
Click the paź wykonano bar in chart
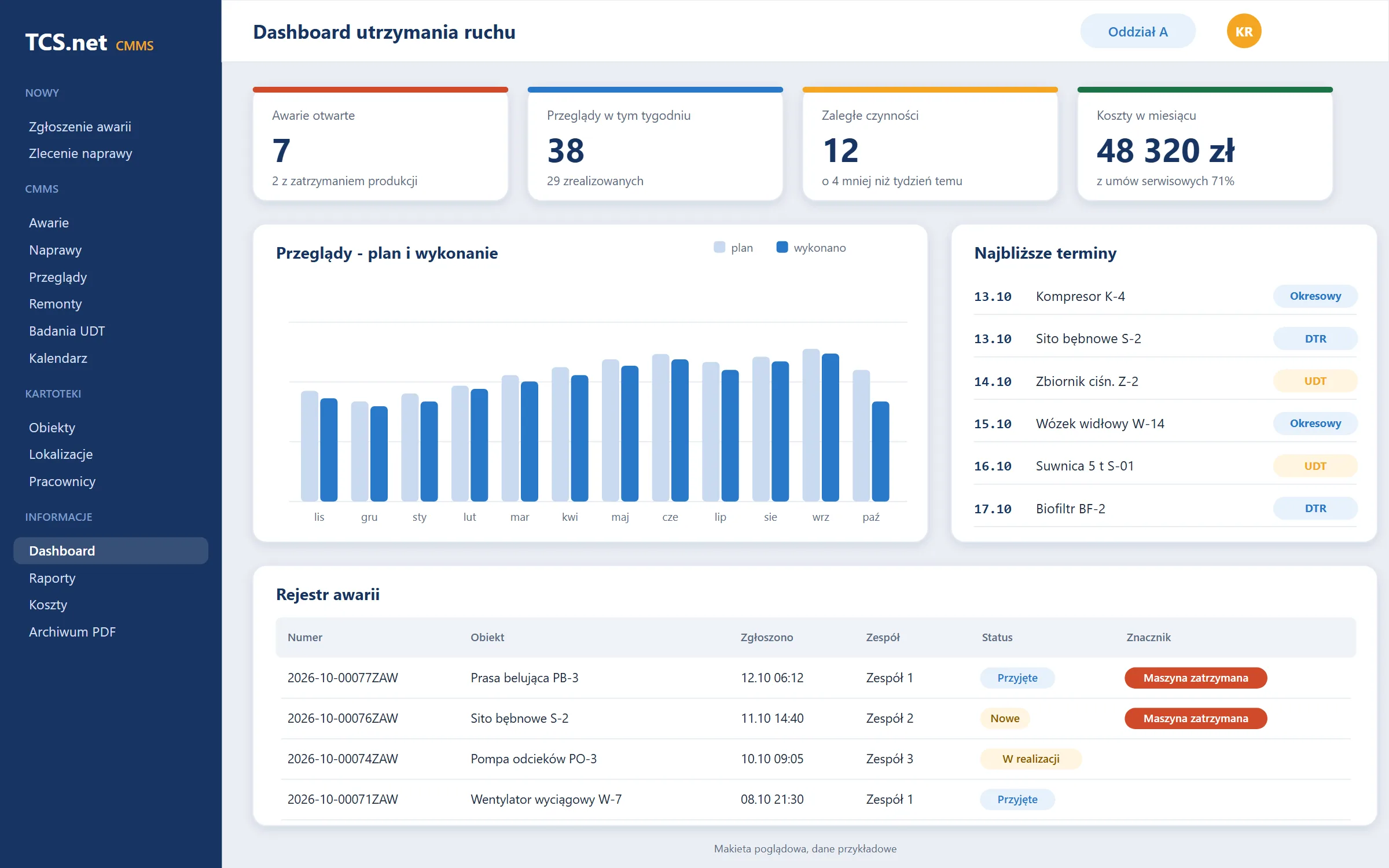coord(880,451)
